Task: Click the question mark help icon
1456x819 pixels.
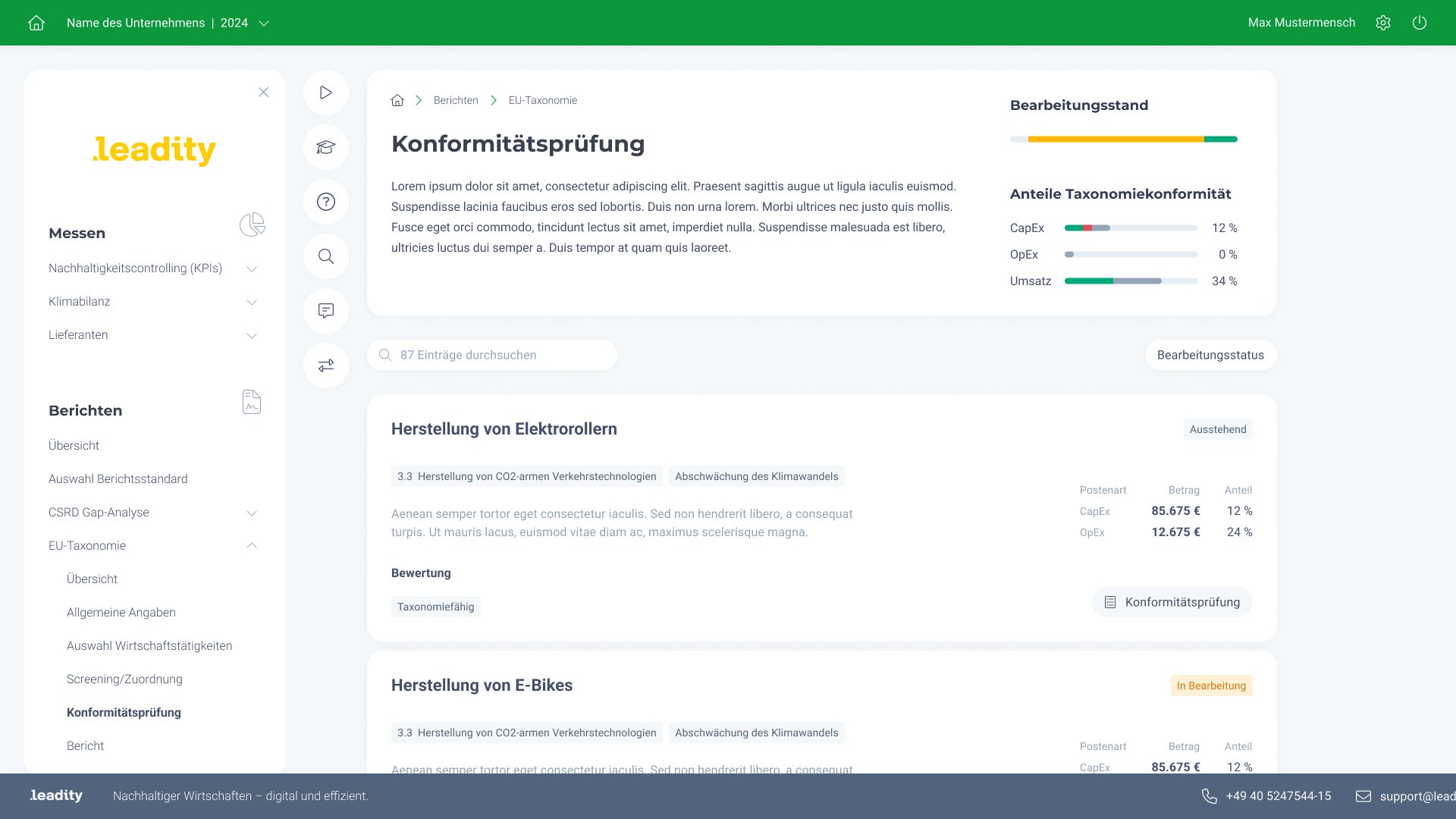Action: pyautogui.click(x=326, y=202)
